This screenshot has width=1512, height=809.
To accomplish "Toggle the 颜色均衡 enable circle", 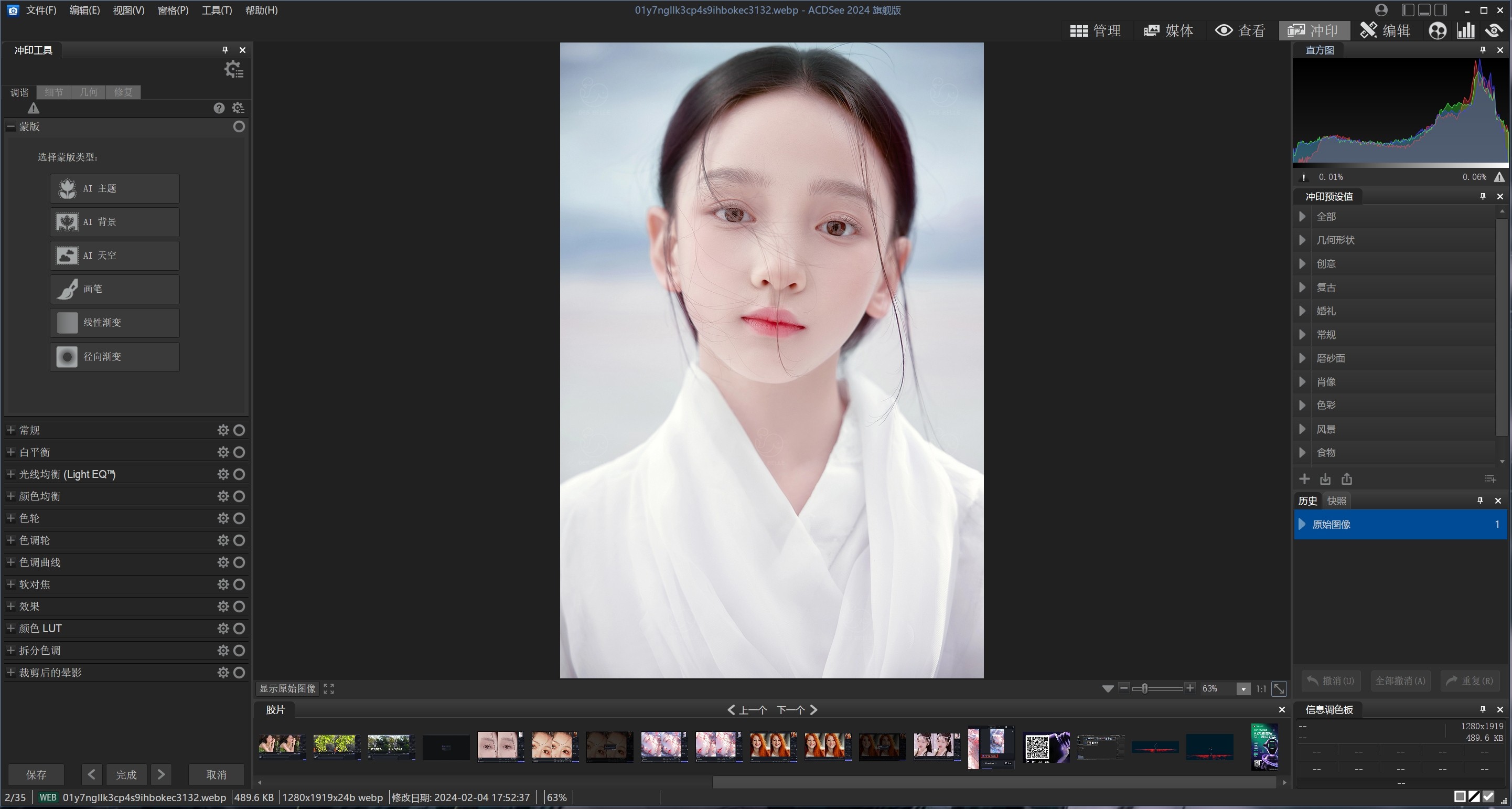I will pos(239,496).
